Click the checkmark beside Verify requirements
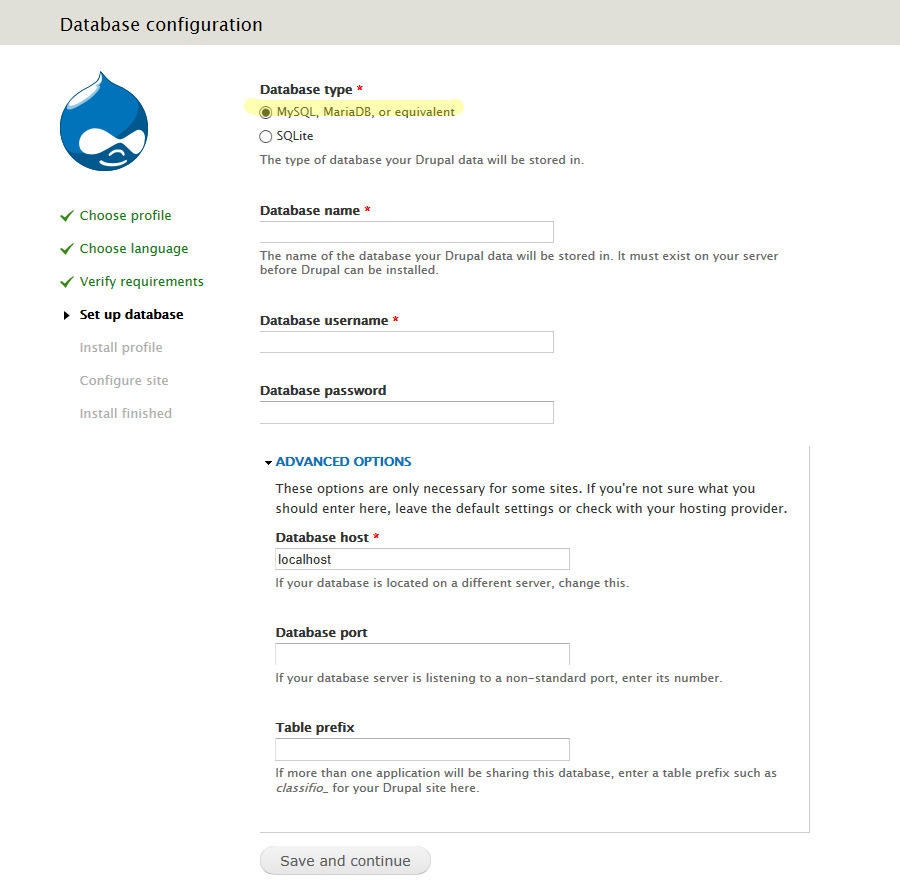This screenshot has width=900, height=896. click(67, 282)
